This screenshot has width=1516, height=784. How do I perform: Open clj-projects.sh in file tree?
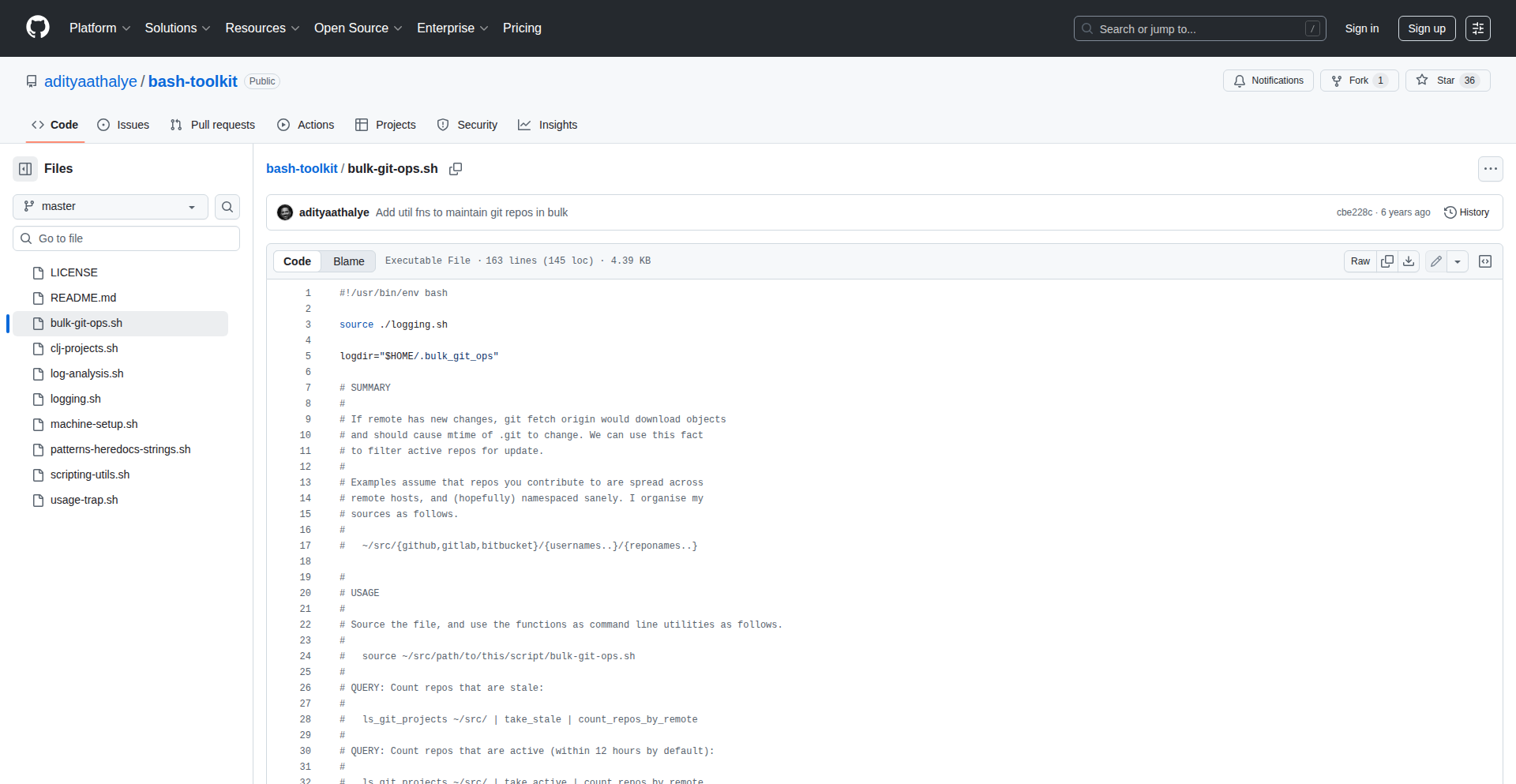click(121, 348)
